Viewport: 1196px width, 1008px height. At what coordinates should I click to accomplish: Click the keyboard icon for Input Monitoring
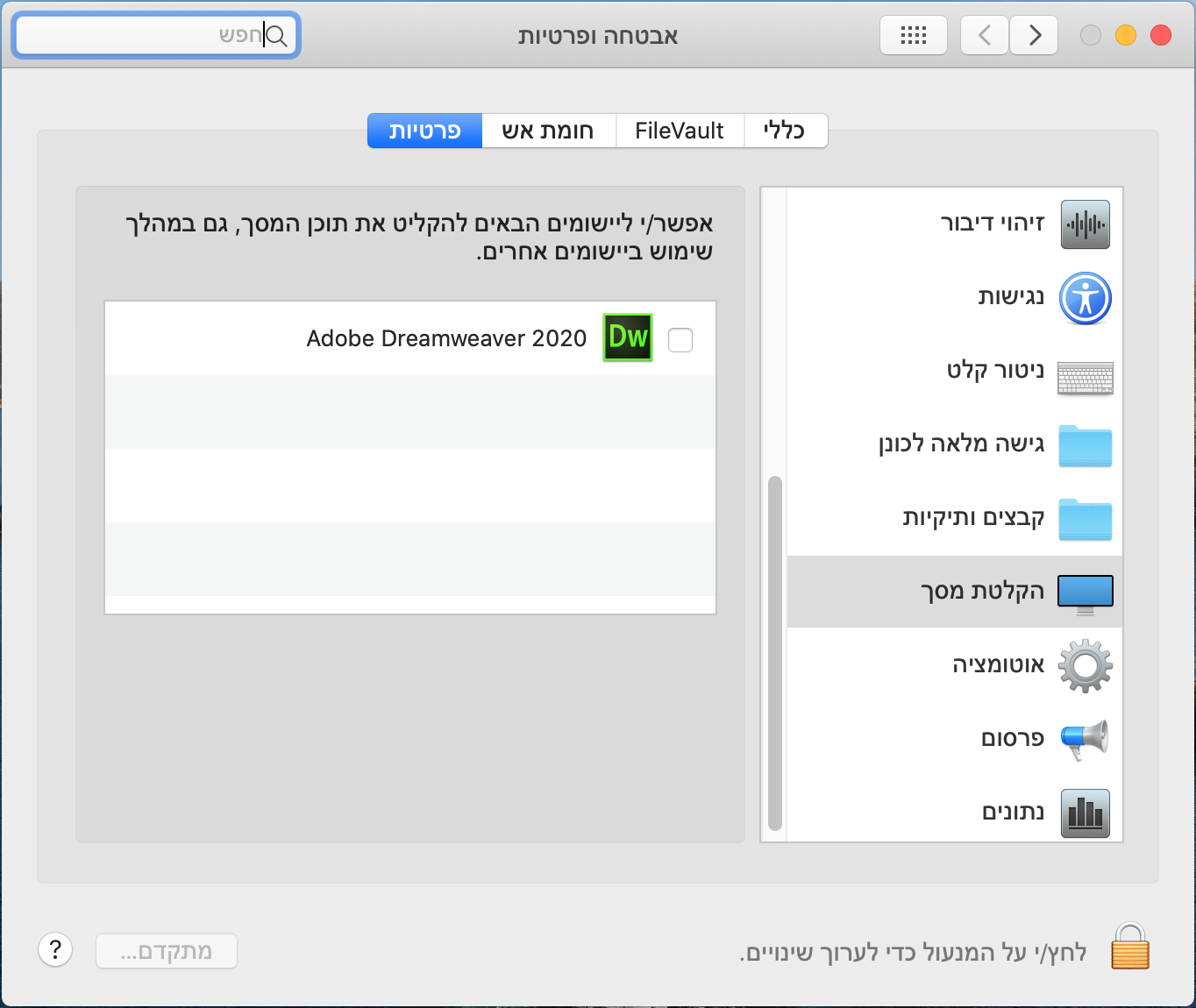(1085, 378)
